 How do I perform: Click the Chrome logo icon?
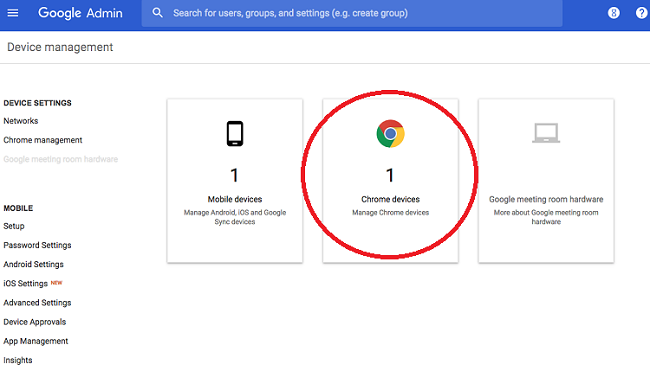[x=390, y=134]
